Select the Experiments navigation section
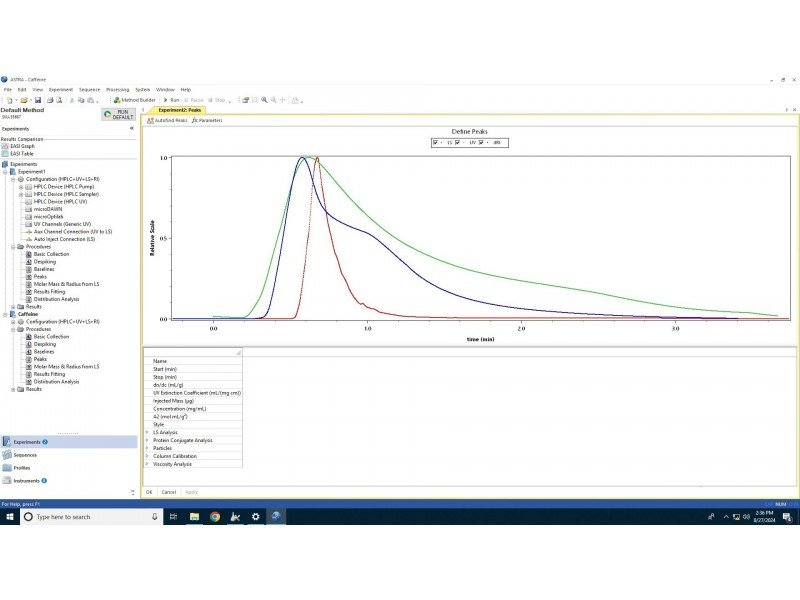The image size is (800, 600). coord(69,442)
